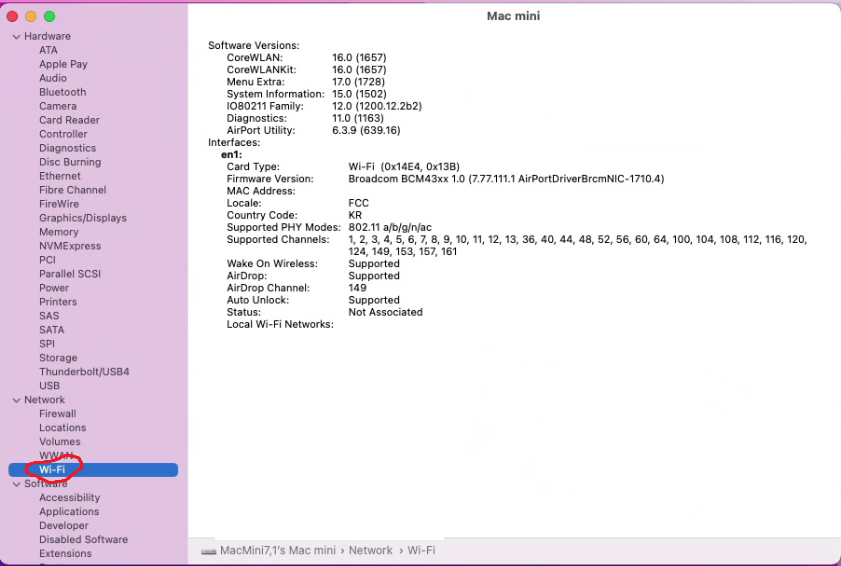Select Controller in the Hardware list
Viewport: 841px width, 566px height.
point(63,134)
